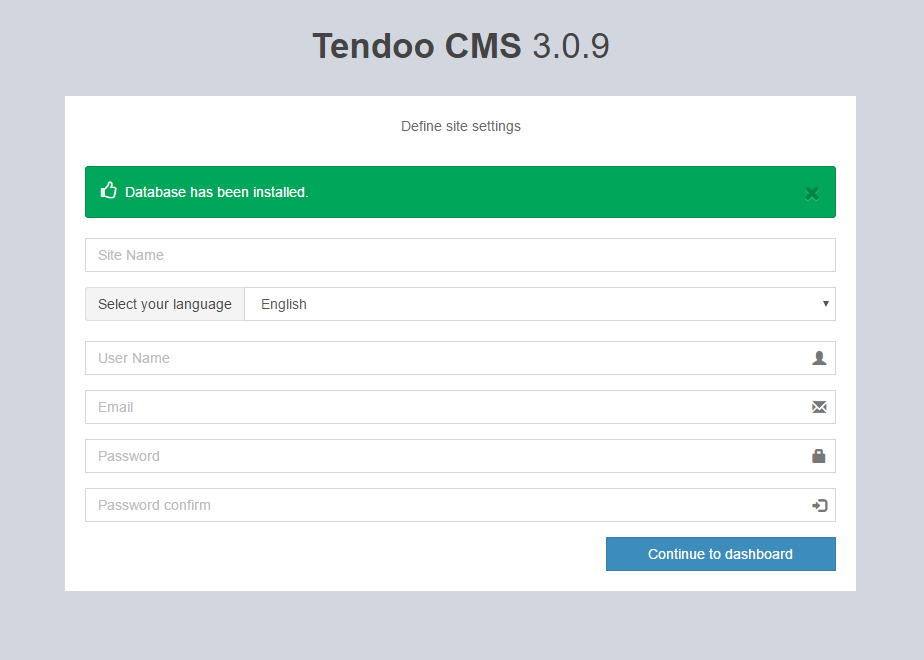The width and height of the screenshot is (924, 660).
Task: Dismiss the Database installed alert
Action: click(811, 193)
